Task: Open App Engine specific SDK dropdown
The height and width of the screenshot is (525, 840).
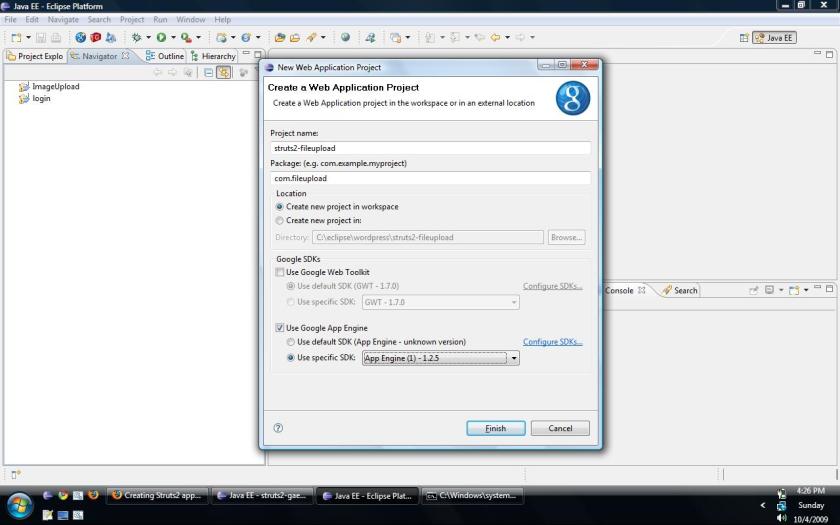Action: [x=514, y=358]
